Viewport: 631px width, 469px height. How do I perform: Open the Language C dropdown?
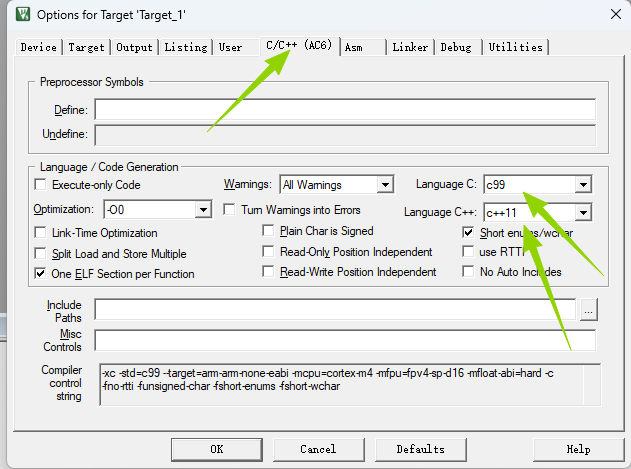(x=583, y=185)
